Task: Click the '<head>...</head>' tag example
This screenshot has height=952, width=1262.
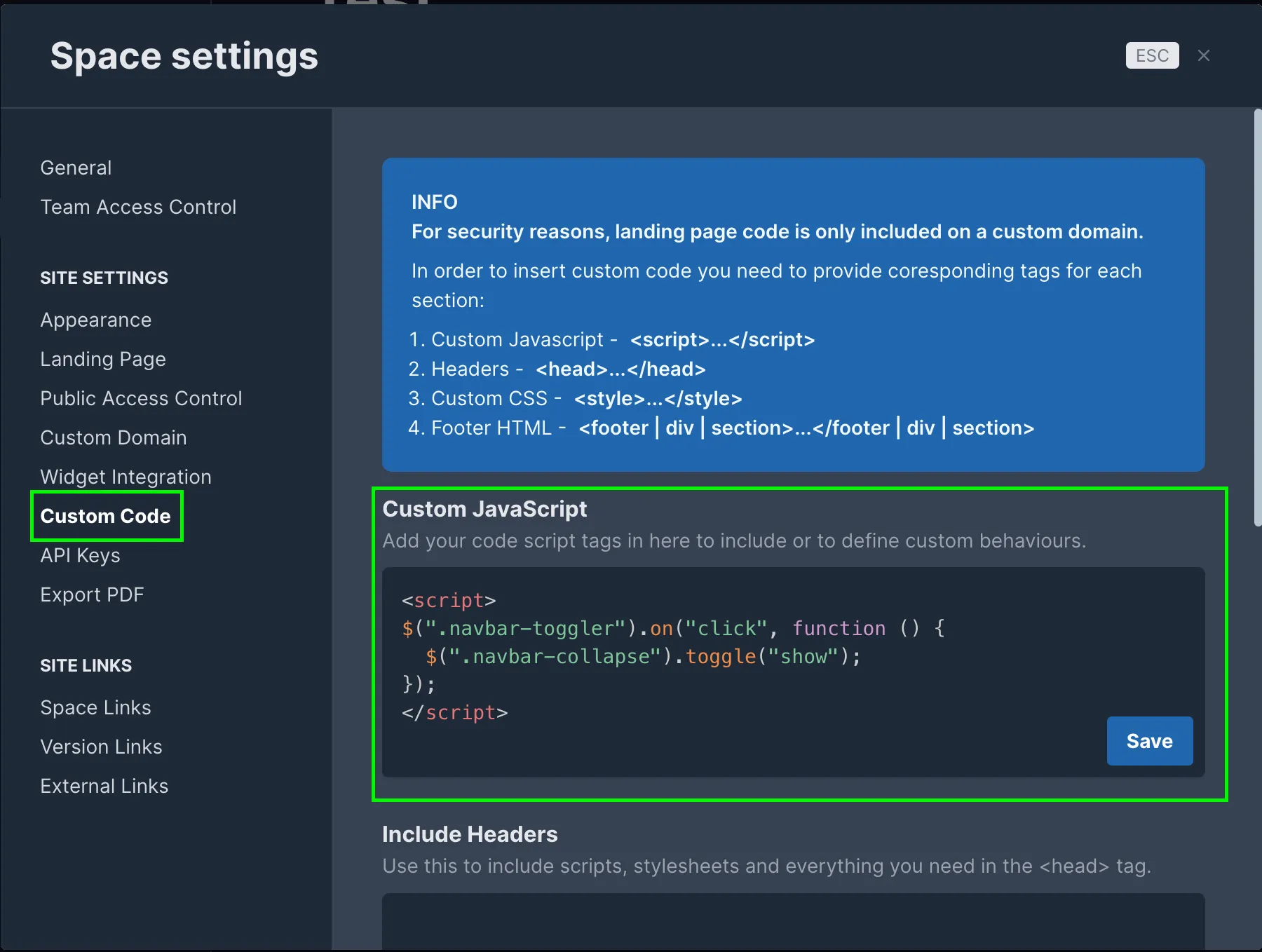Action: point(620,369)
